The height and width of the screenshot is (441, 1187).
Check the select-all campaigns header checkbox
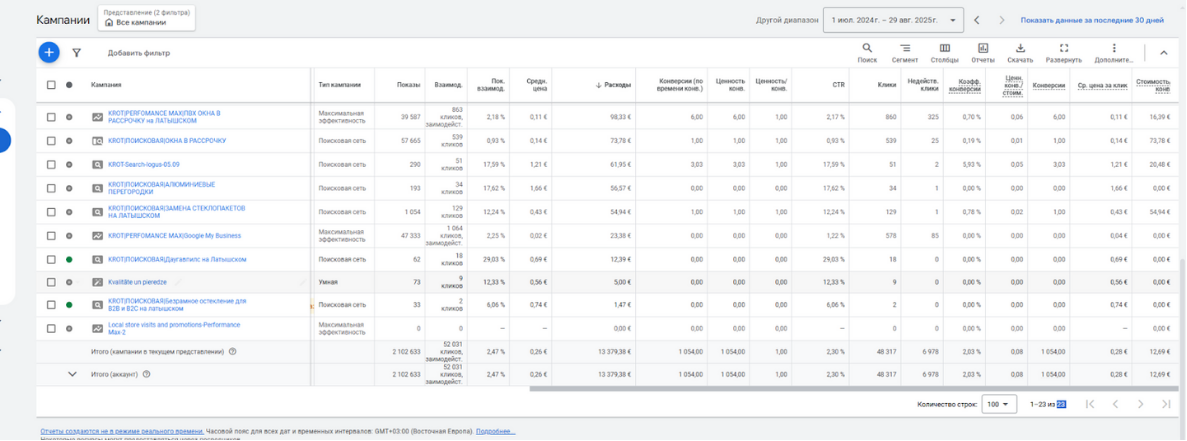52,85
